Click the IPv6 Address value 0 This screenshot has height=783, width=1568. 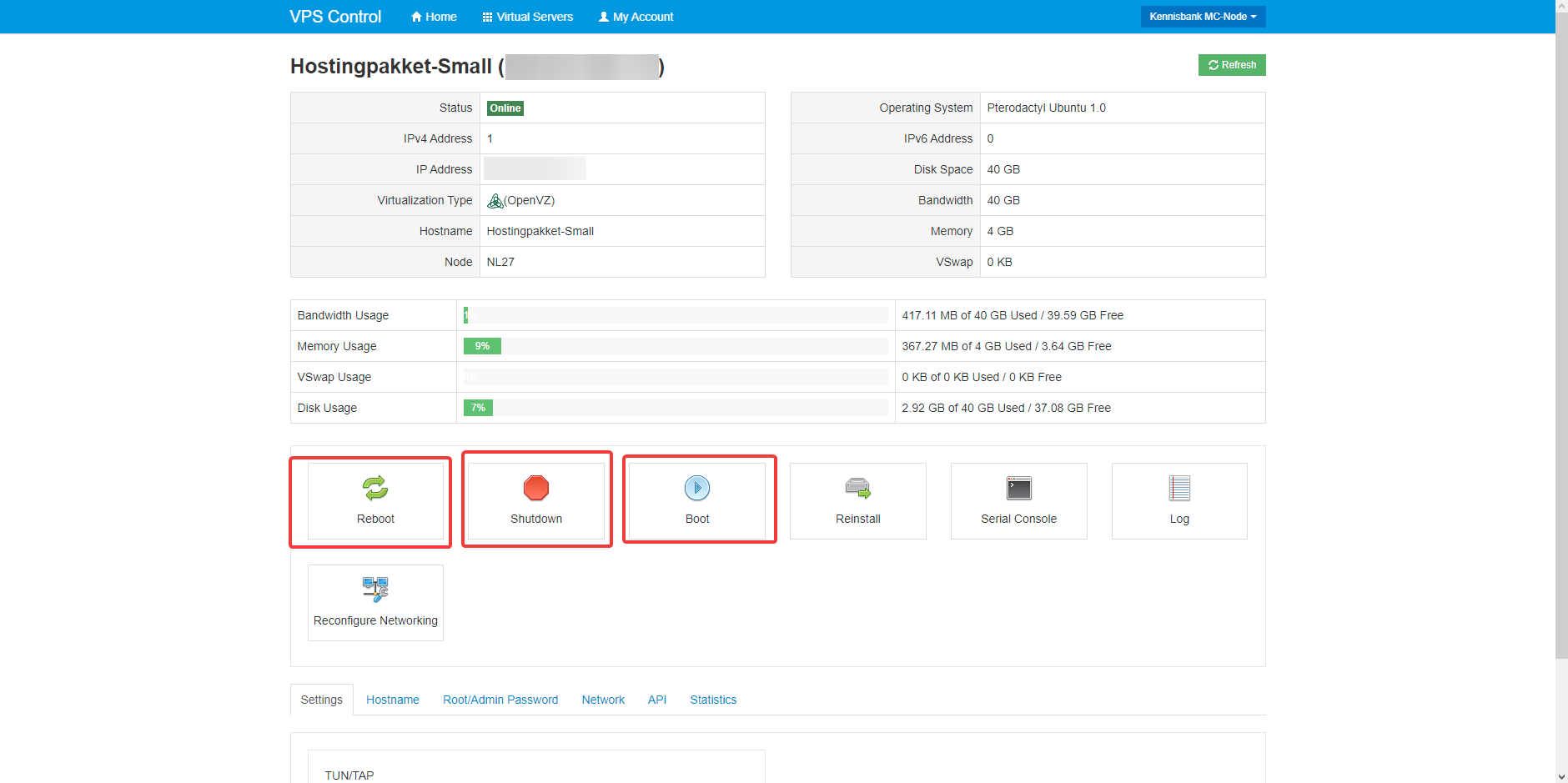pos(990,138)
